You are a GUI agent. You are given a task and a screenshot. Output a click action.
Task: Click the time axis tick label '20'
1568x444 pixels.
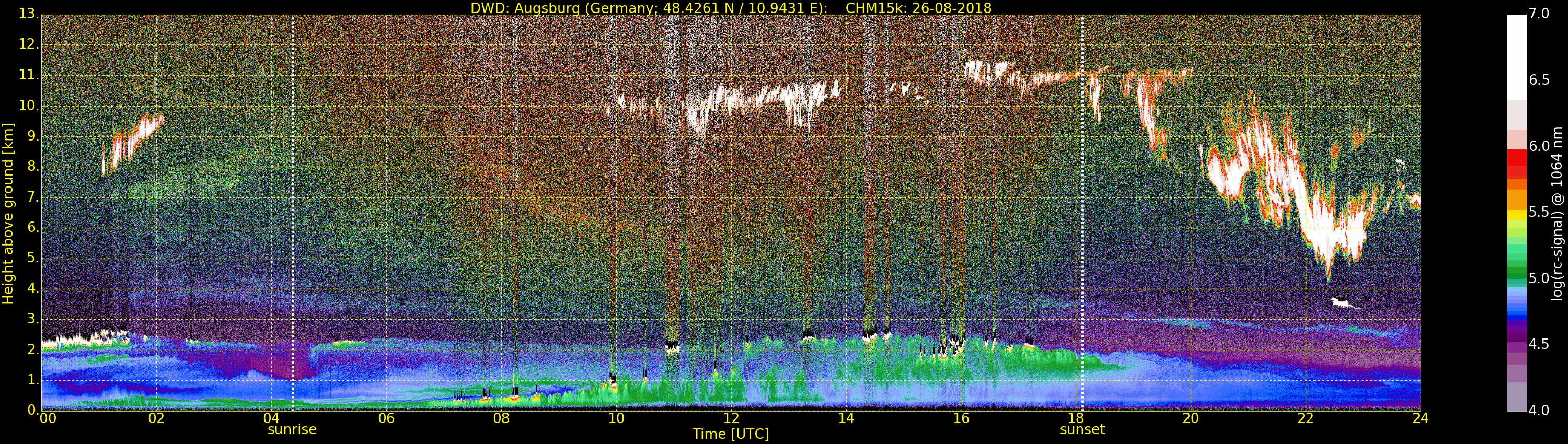(x=1191, y=418)
